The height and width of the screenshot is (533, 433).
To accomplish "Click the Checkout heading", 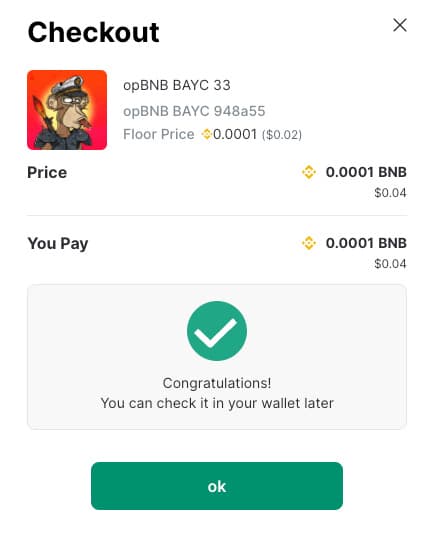I will tap(93, 32).
